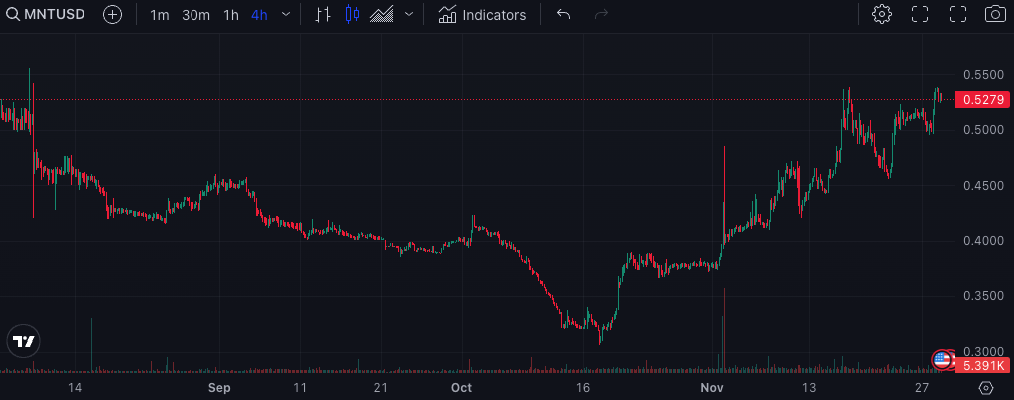
Task: Click the 0.3500 price scale label
Action: click(983, 296)
